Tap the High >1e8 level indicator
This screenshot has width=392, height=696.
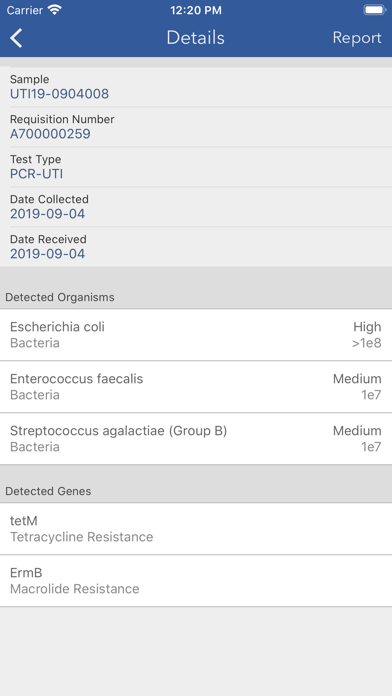click(x=367, y=335)
